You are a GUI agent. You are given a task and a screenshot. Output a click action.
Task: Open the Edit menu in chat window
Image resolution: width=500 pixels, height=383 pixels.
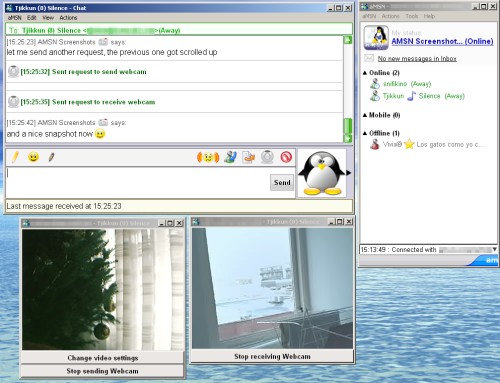32,18
